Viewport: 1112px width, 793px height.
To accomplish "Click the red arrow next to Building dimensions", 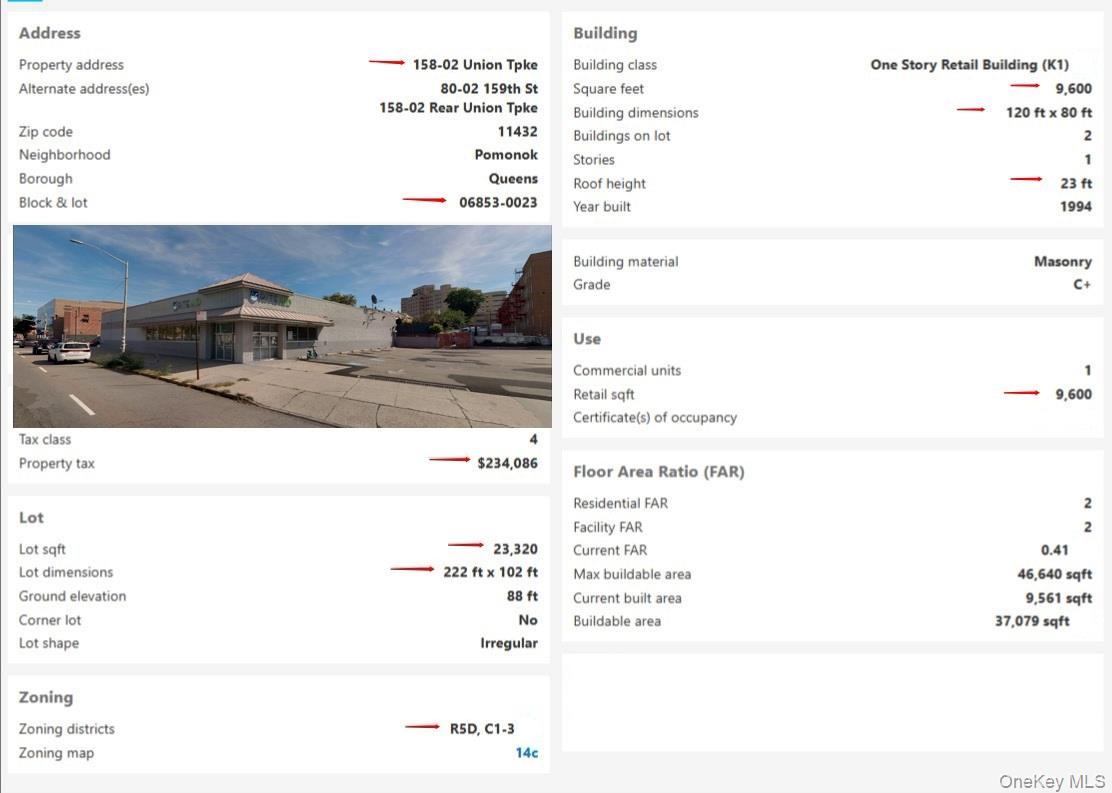I will pyautogui.click(x=971, y=110).
